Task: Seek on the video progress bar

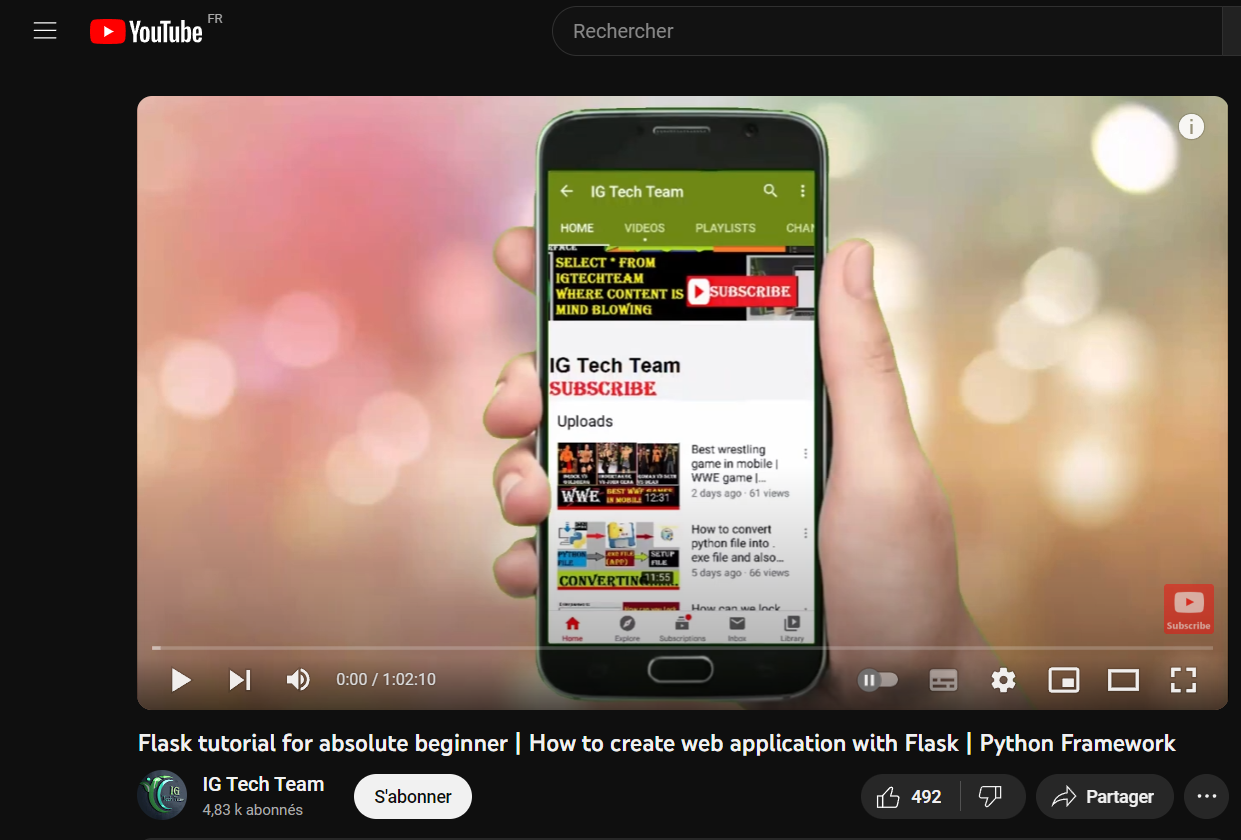Action: tap(682, 648)
